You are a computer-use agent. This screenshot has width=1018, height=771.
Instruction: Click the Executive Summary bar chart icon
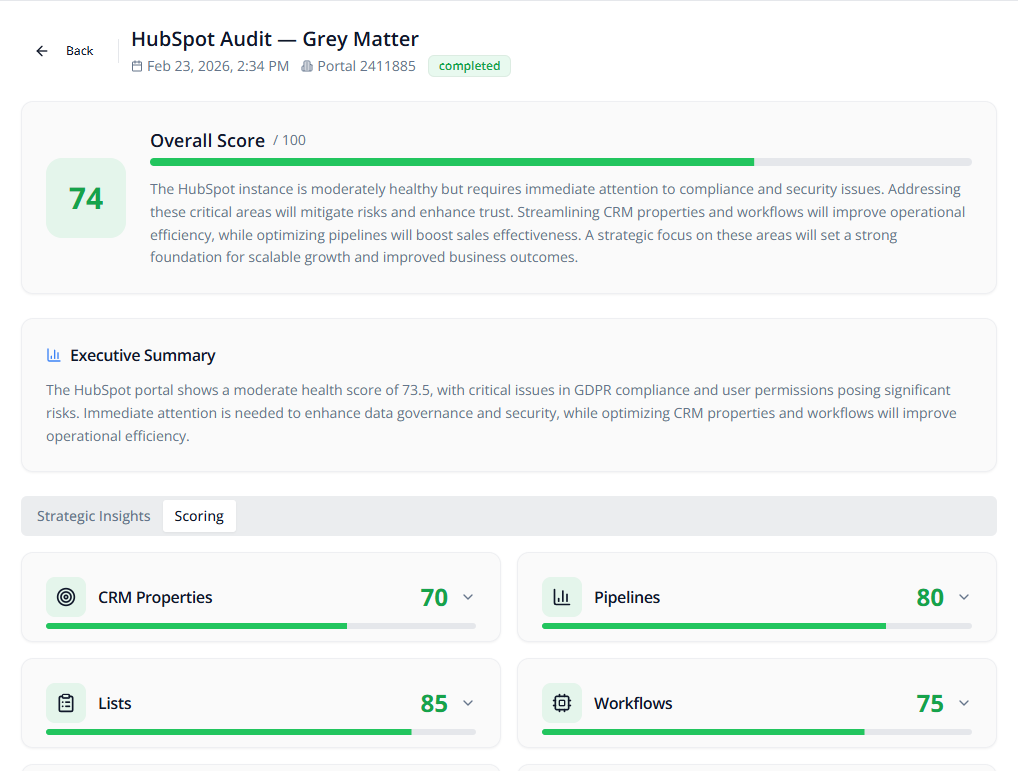pyautogui.click(x=54, y=356)
